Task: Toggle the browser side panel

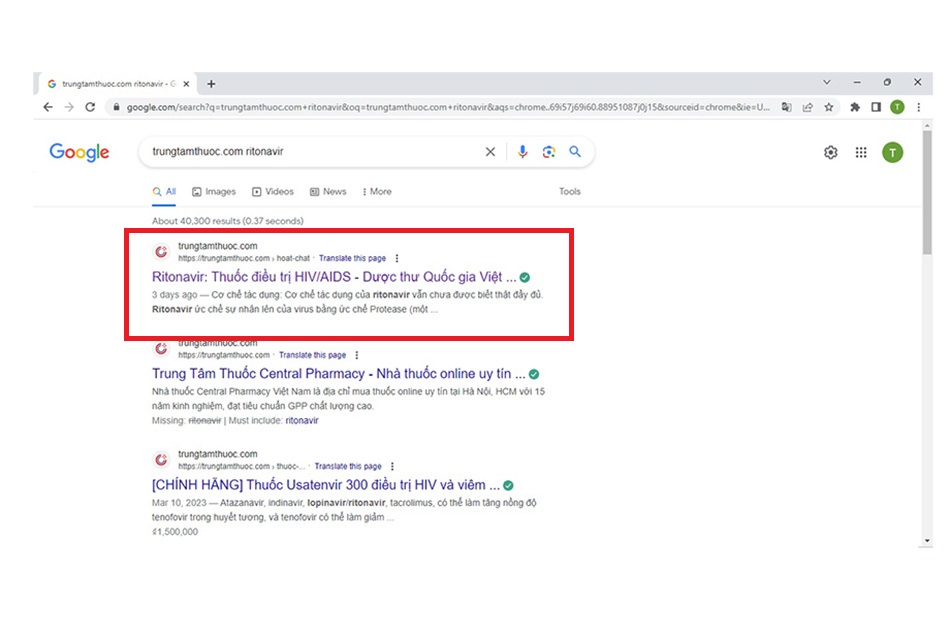Action: [x=876, y=107]
